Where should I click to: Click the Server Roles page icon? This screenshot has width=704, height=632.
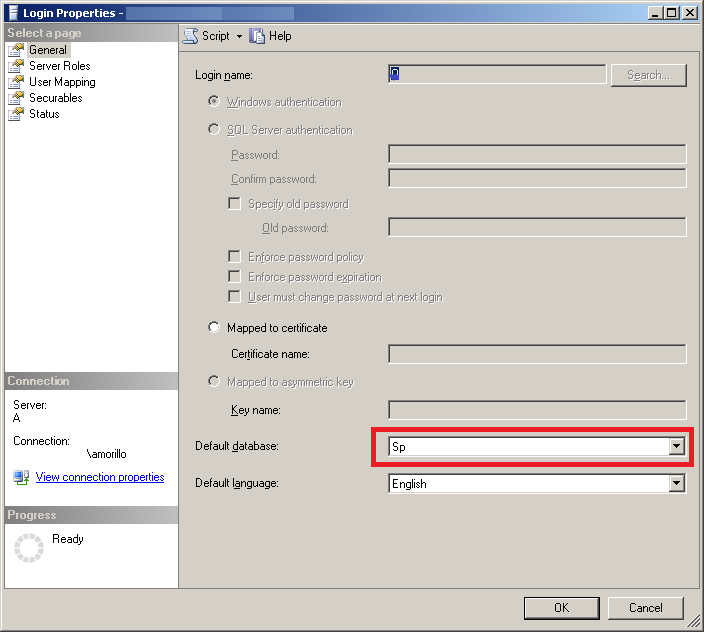click(x=16, y=66)
